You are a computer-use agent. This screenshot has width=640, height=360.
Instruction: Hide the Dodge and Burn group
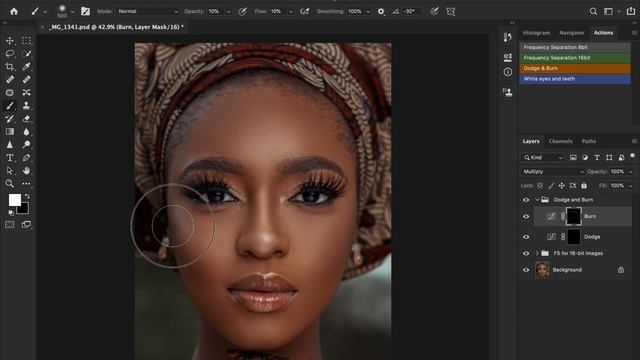point(526,200)
